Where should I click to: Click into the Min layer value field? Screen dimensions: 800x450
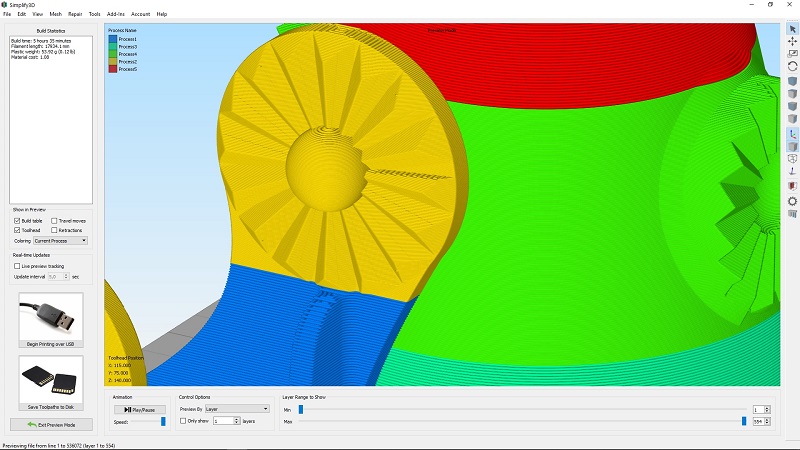point(758,410)
